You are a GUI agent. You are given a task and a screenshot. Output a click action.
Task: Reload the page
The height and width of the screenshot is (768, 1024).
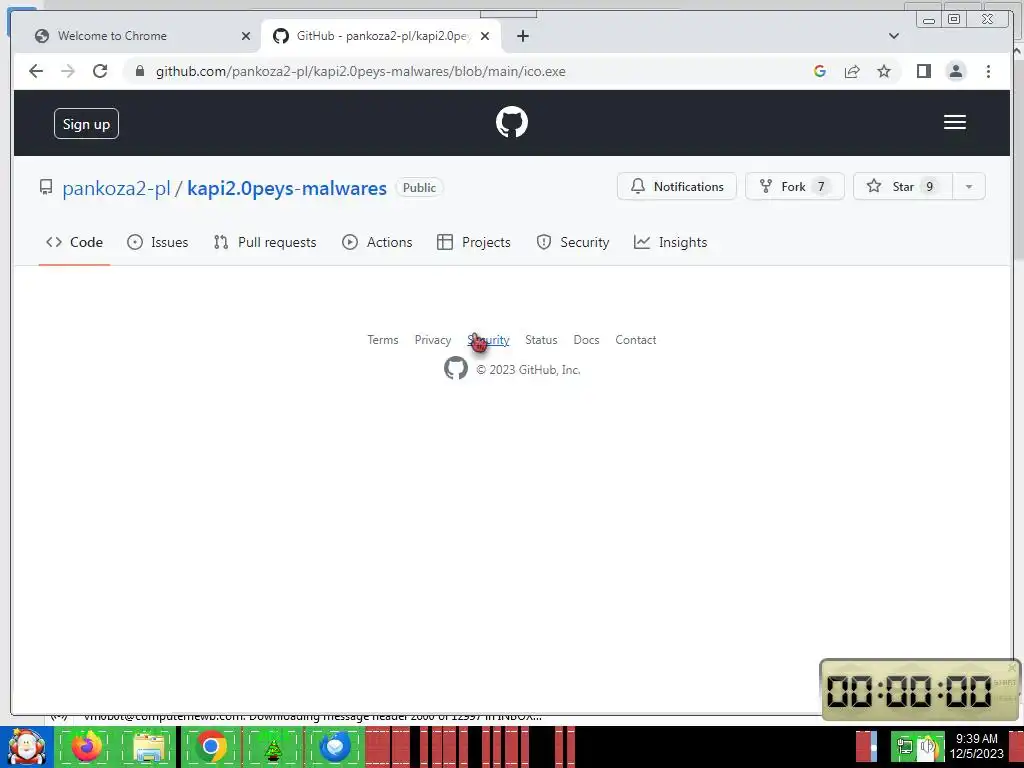[x=100, y=71]
